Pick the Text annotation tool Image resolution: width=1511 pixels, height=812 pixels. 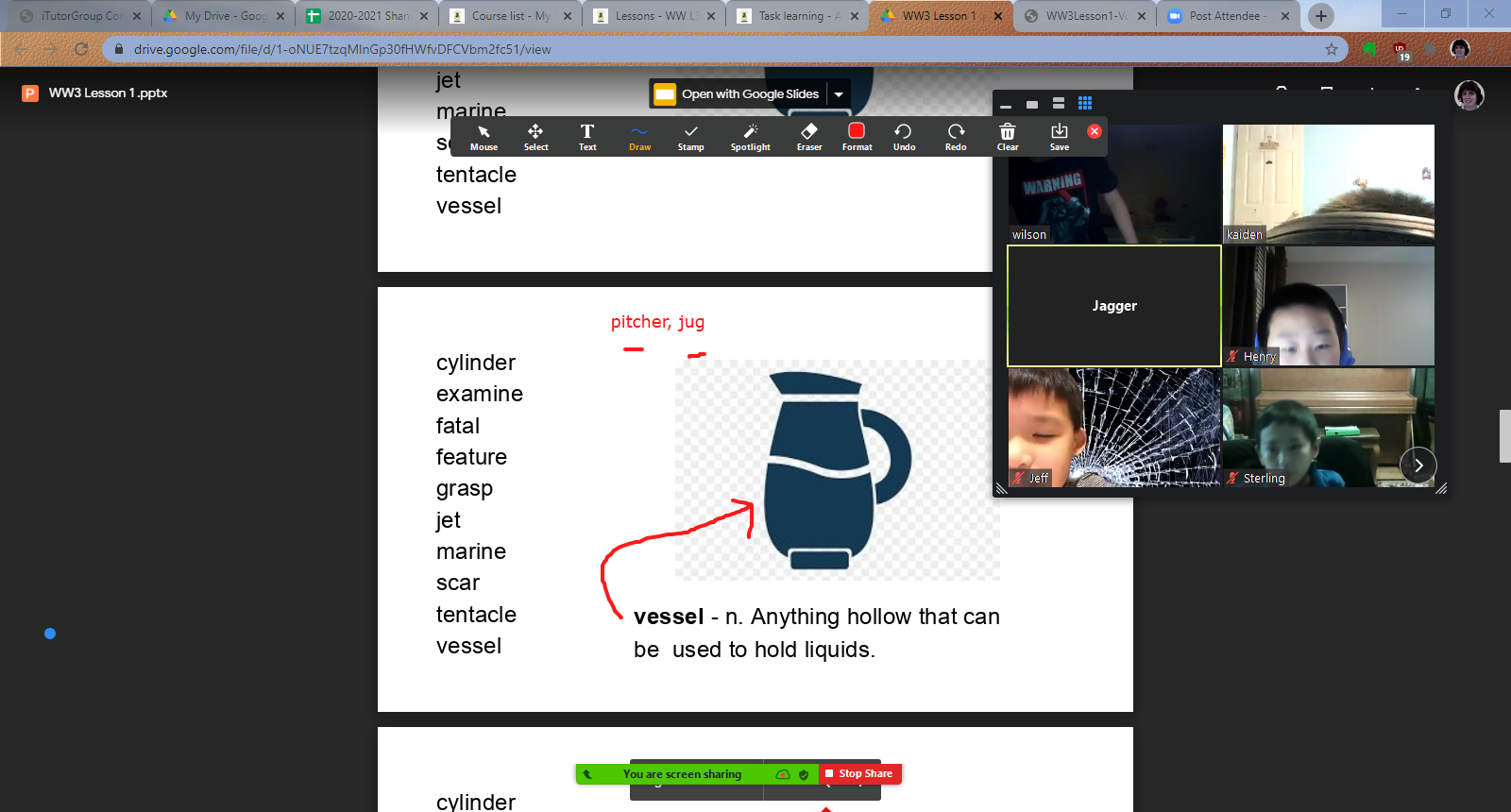click(x=587, y=137)
